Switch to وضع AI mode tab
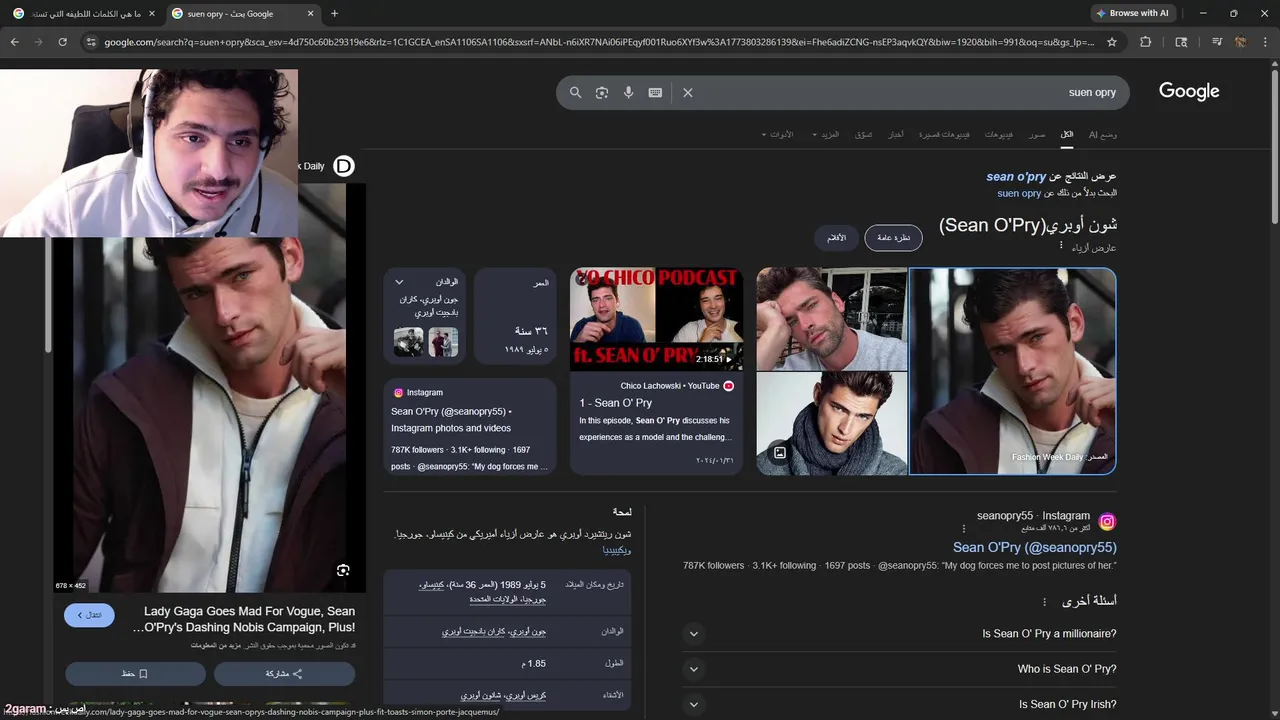 (x=1103, y=134)
